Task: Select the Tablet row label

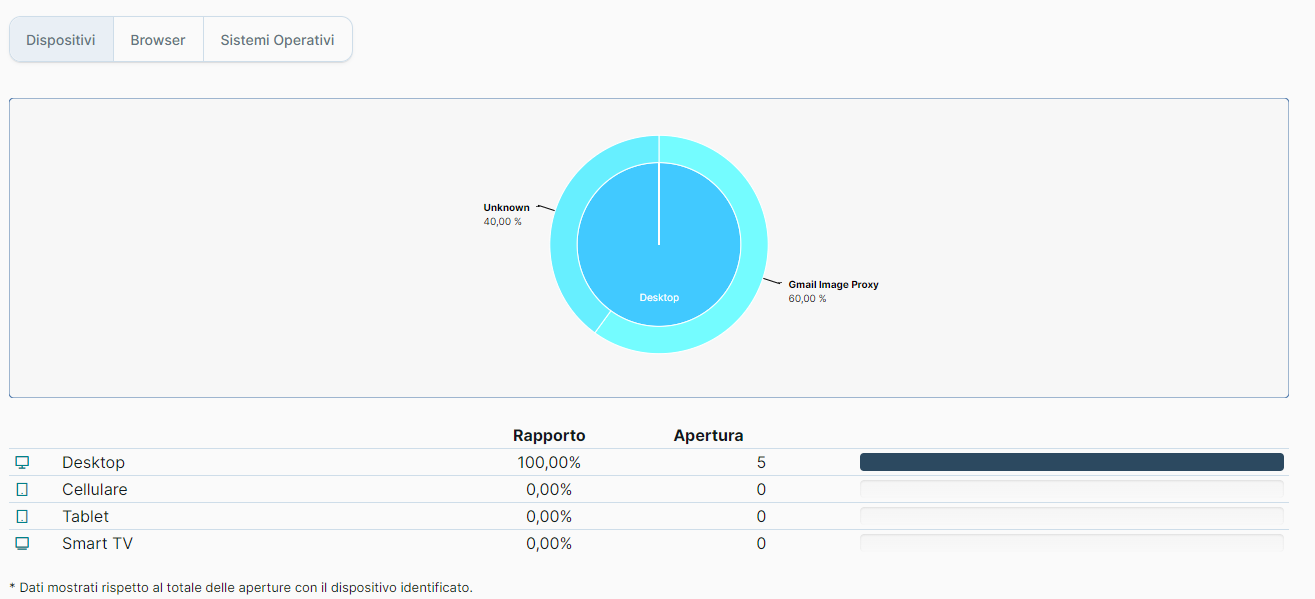Action: [x=86, y=517]
